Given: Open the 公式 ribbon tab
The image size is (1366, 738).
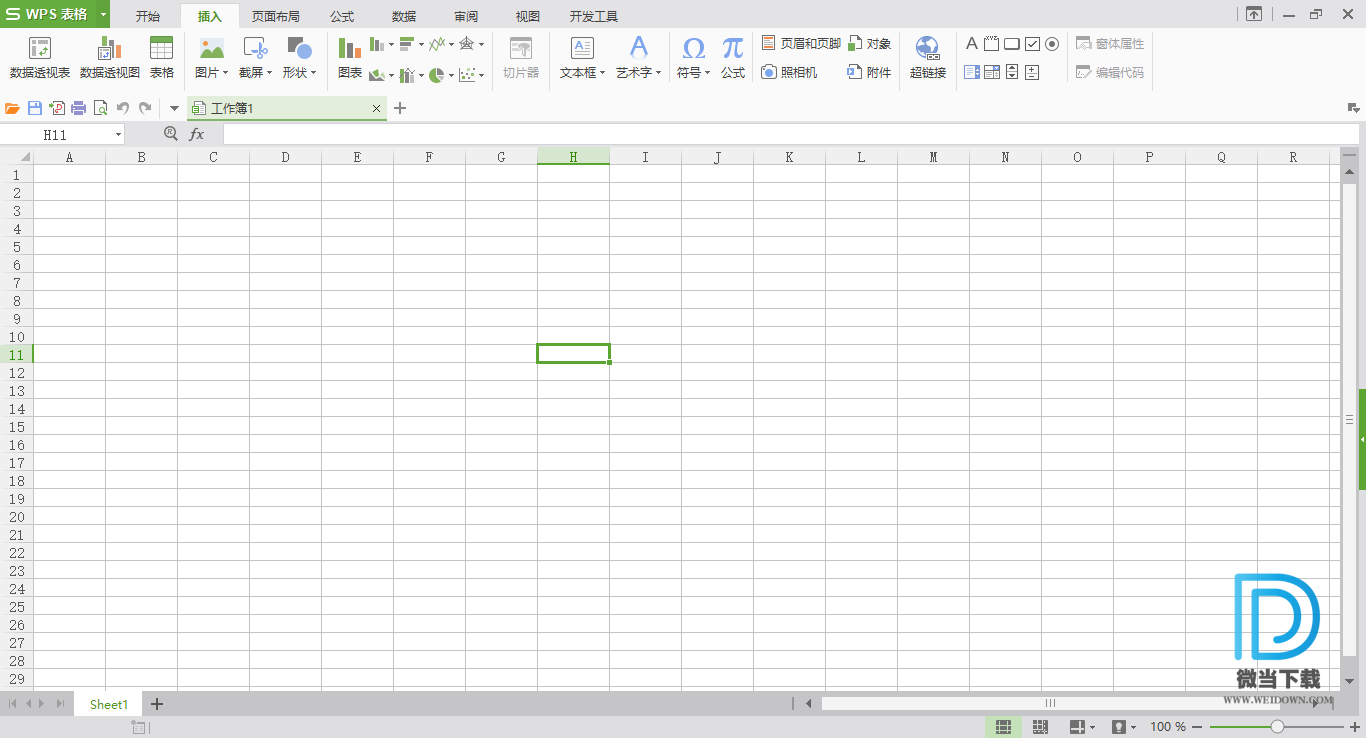Looking at the screenshot, I should coord(342,17).
